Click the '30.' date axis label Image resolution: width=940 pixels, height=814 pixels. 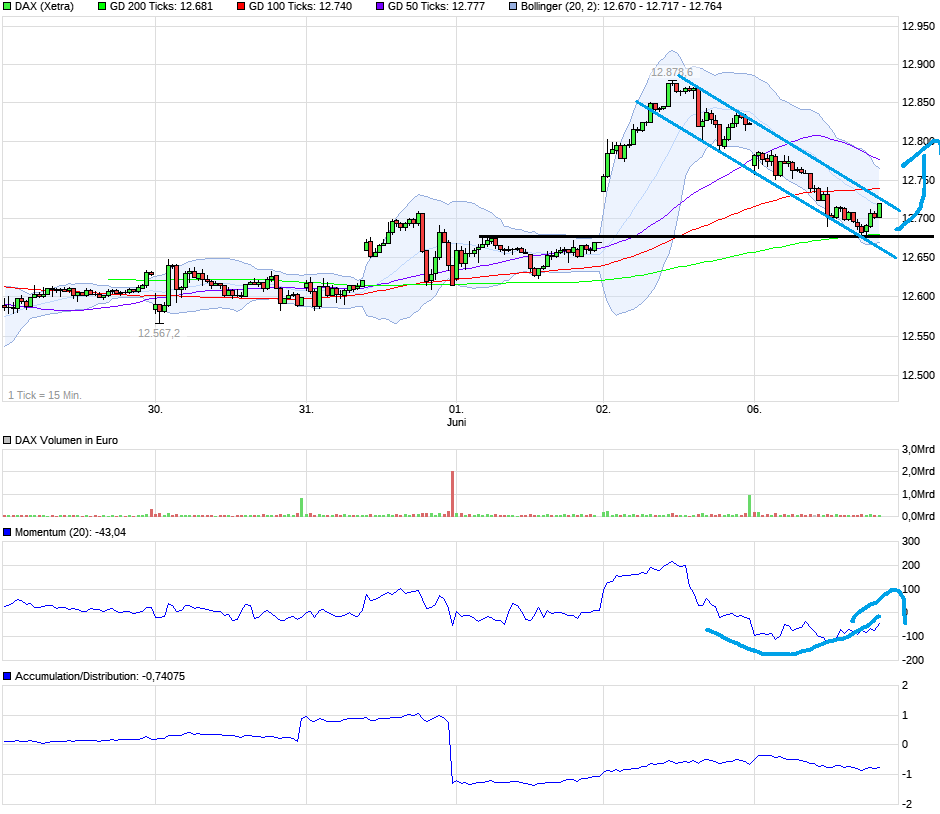pos(155,409)
